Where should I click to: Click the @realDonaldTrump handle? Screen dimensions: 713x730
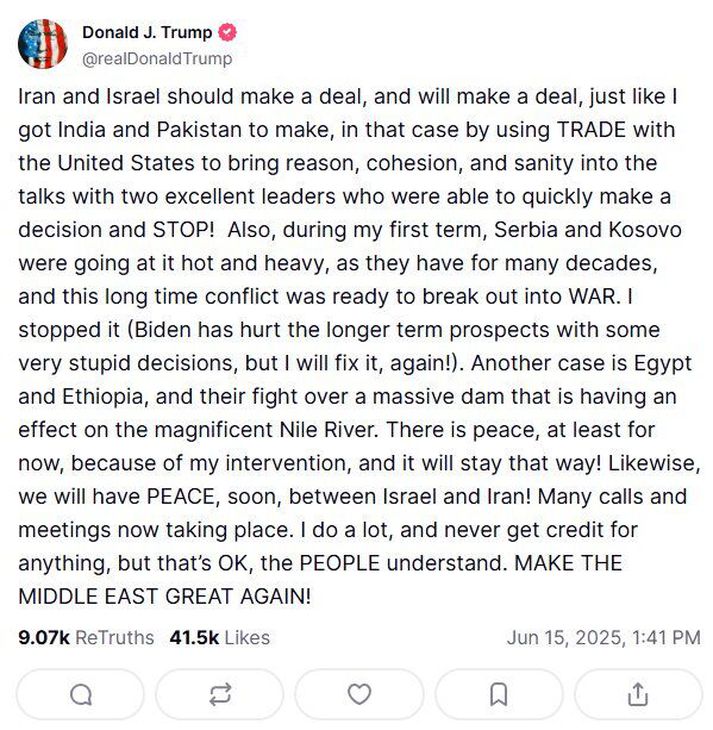(x=157, y=58)
